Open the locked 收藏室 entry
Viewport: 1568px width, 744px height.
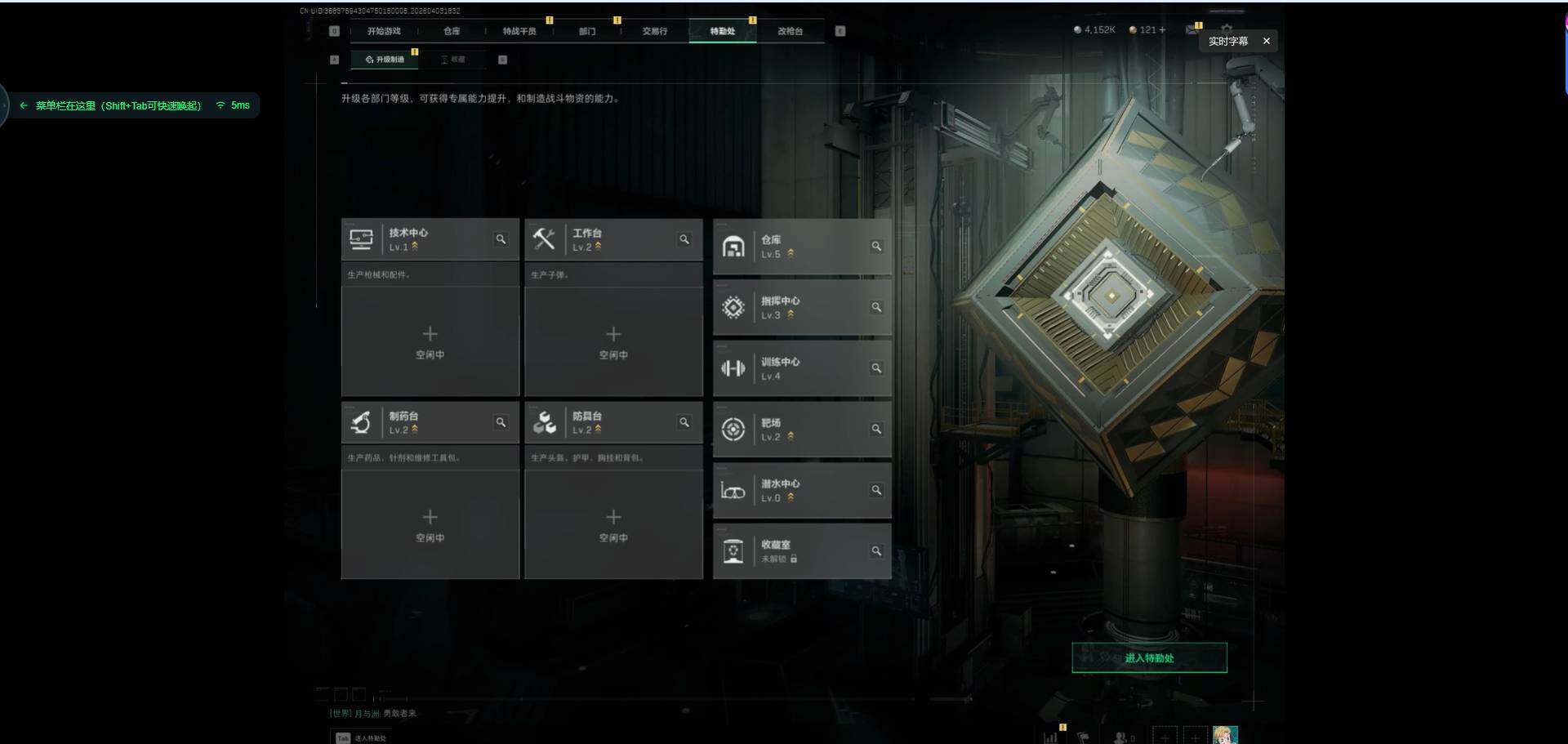(802, 551)
